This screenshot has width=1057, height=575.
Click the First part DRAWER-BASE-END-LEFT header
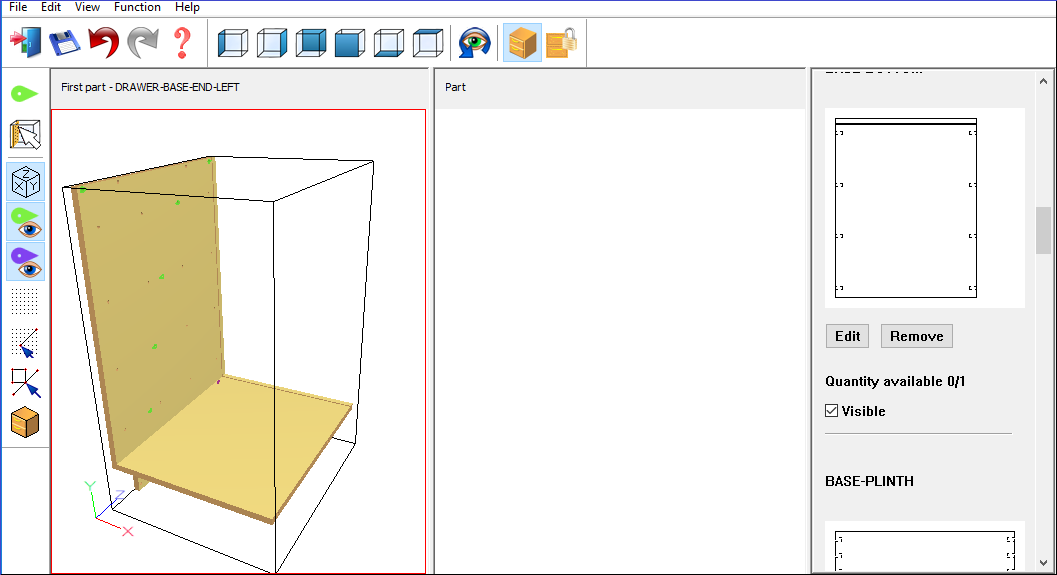[150, 87]
